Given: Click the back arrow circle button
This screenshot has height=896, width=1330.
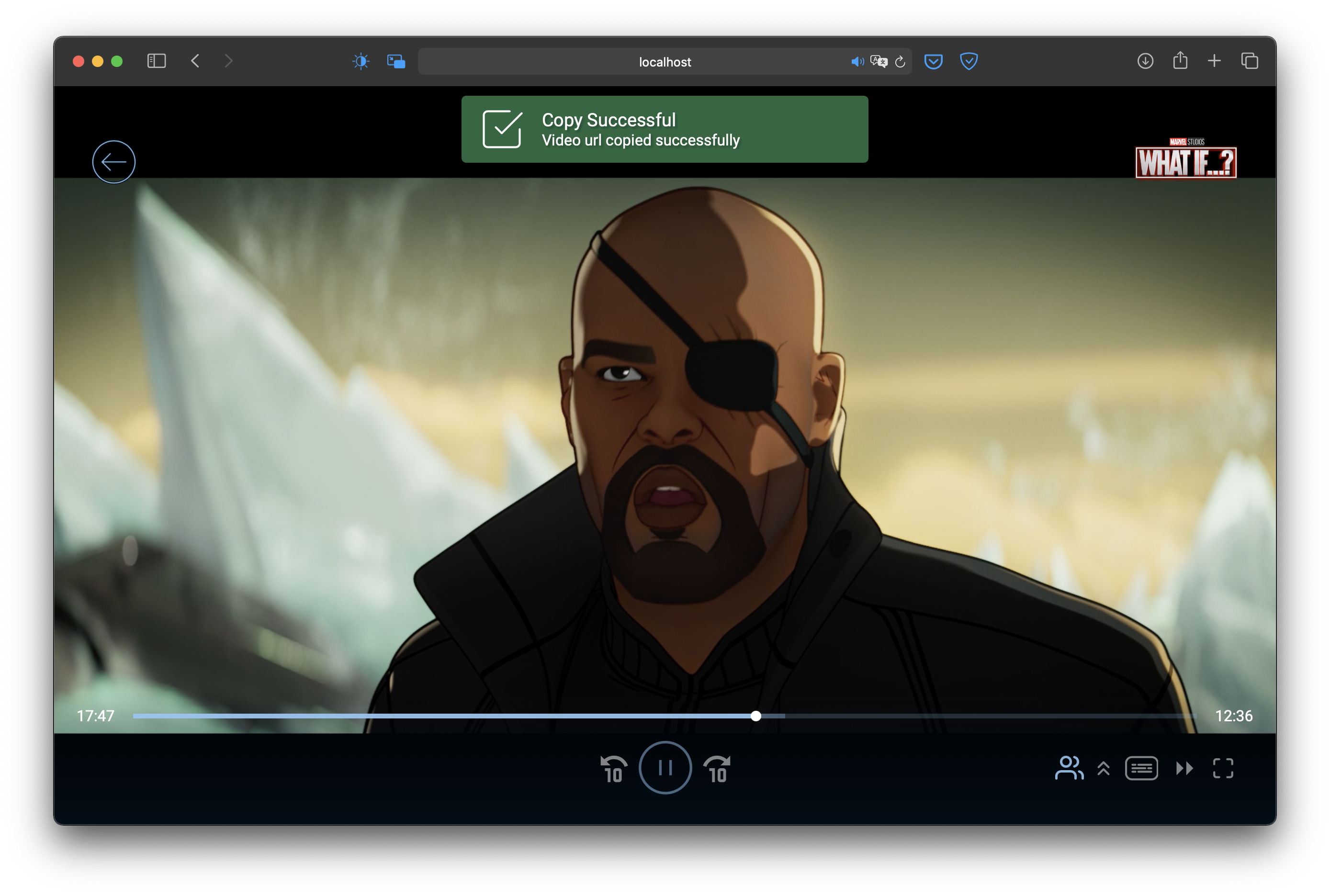Looking at the screenshot, I should coord(114,162).
